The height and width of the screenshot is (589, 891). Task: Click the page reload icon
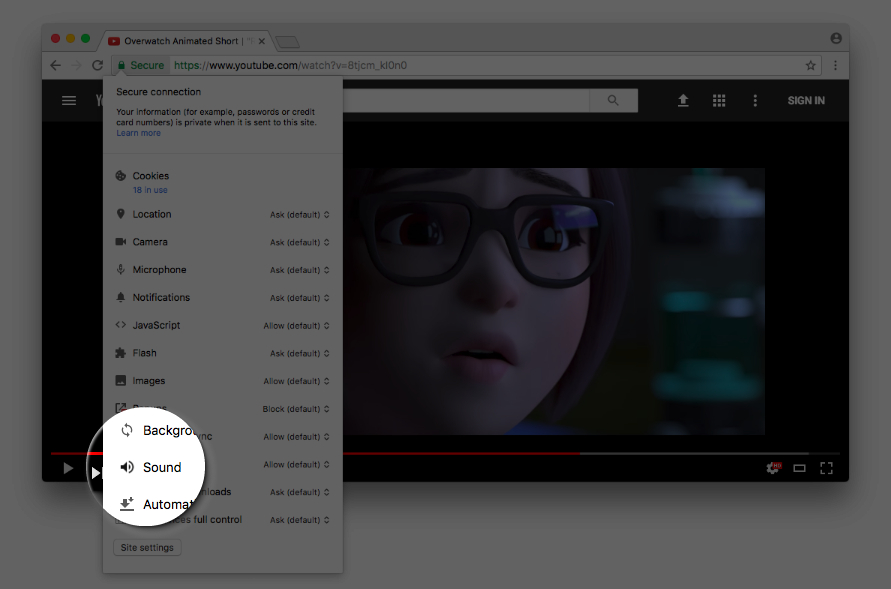pyautogui.click(x=97, y=64)
